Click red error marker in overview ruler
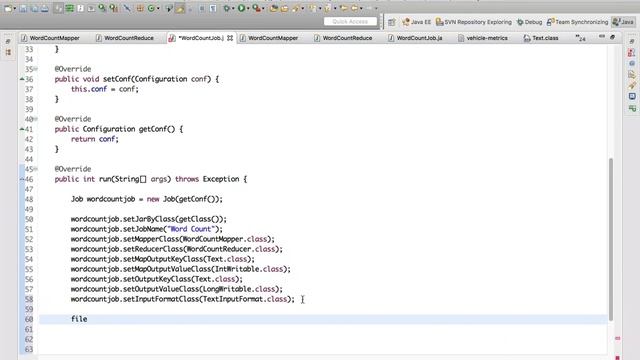640x360 pixels. pos(617,338)
